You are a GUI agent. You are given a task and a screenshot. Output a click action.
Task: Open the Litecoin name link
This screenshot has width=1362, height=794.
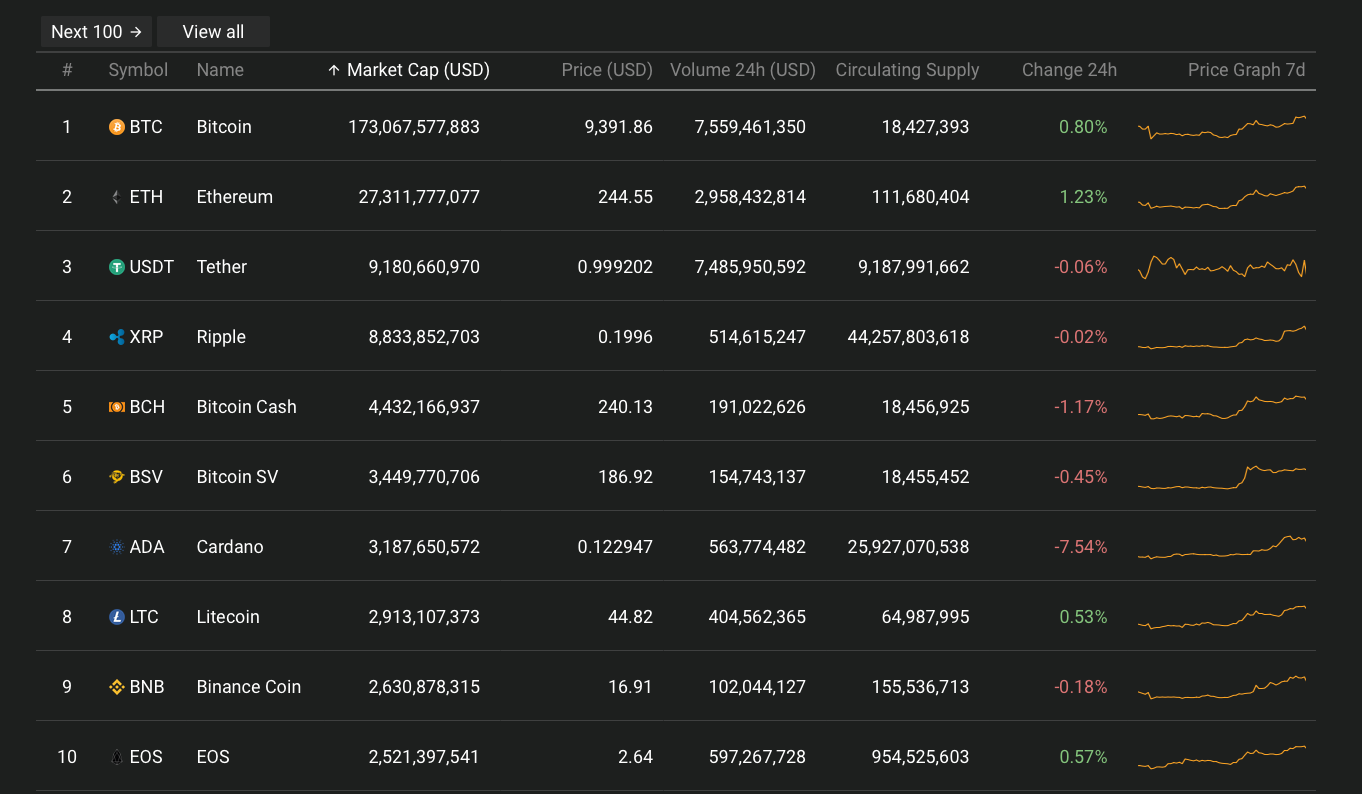(228, 617)
